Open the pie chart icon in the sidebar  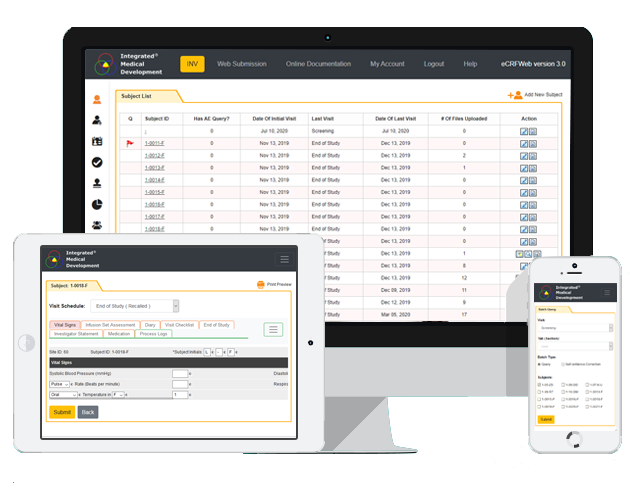point(97,205)
